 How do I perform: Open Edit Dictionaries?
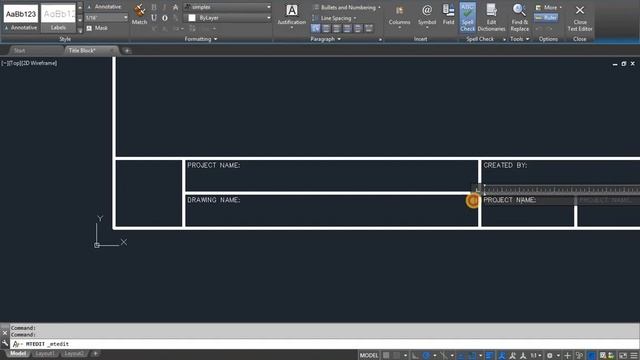pos(491,17)
